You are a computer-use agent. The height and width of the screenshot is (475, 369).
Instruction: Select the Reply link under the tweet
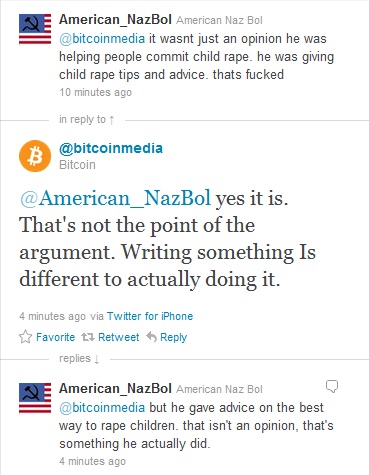pyautogui.click(x=173, y=337)
